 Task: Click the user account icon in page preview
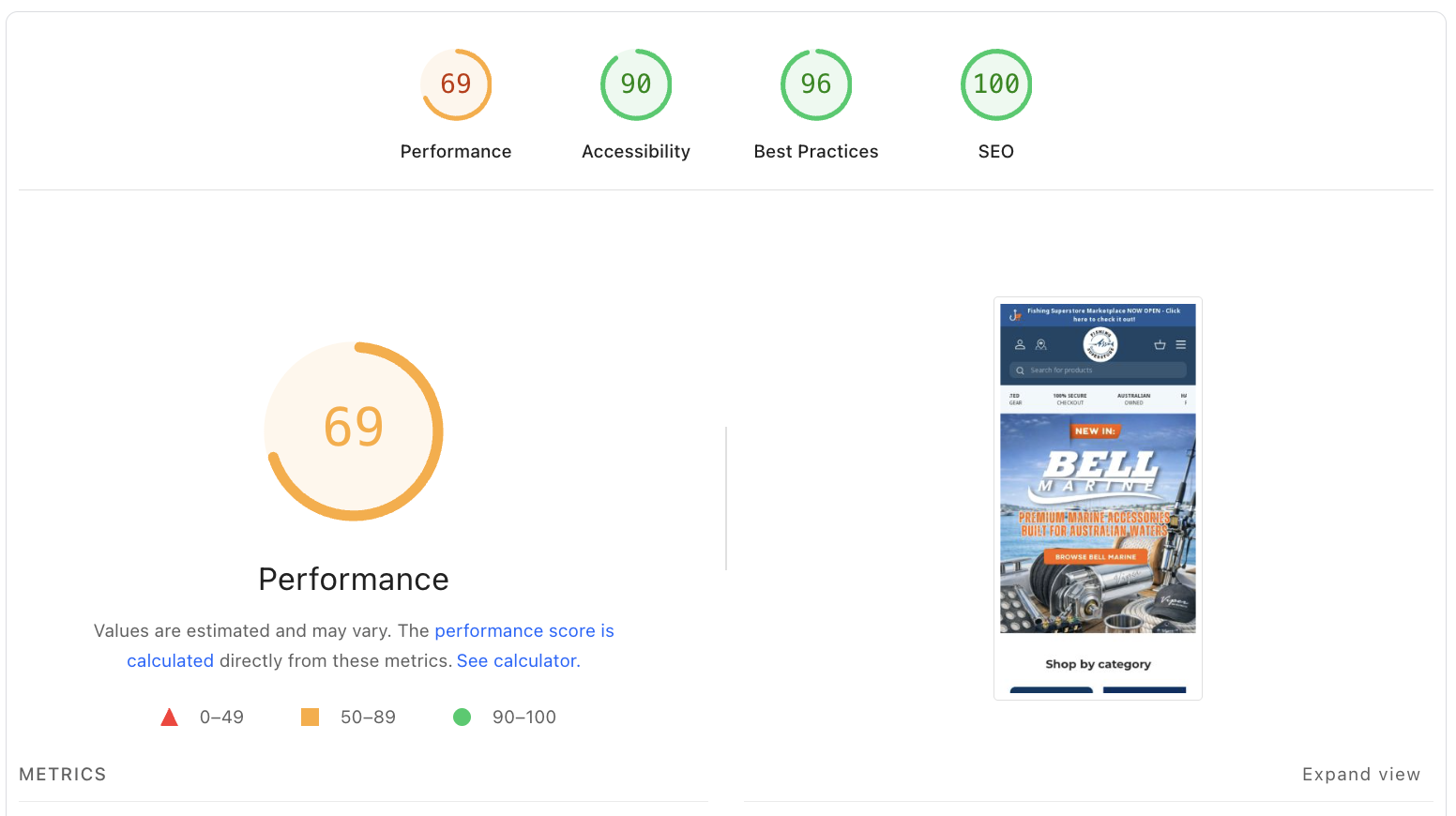tap(1020, 345)
